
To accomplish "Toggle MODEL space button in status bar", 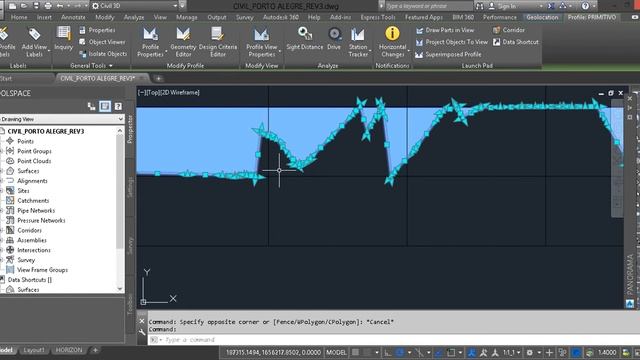I will (x=336, y=352).
